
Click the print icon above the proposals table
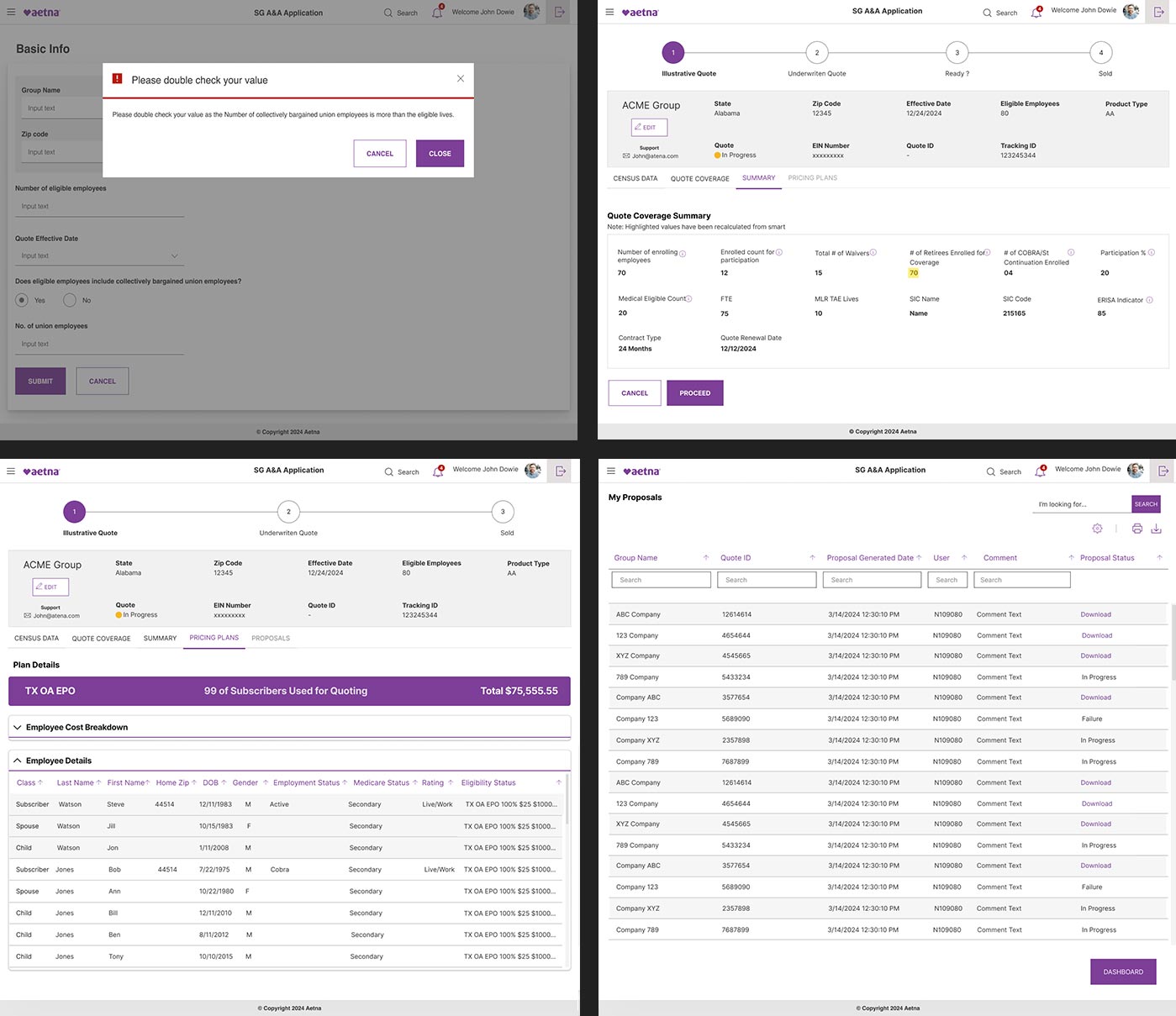click(1136, 529)
